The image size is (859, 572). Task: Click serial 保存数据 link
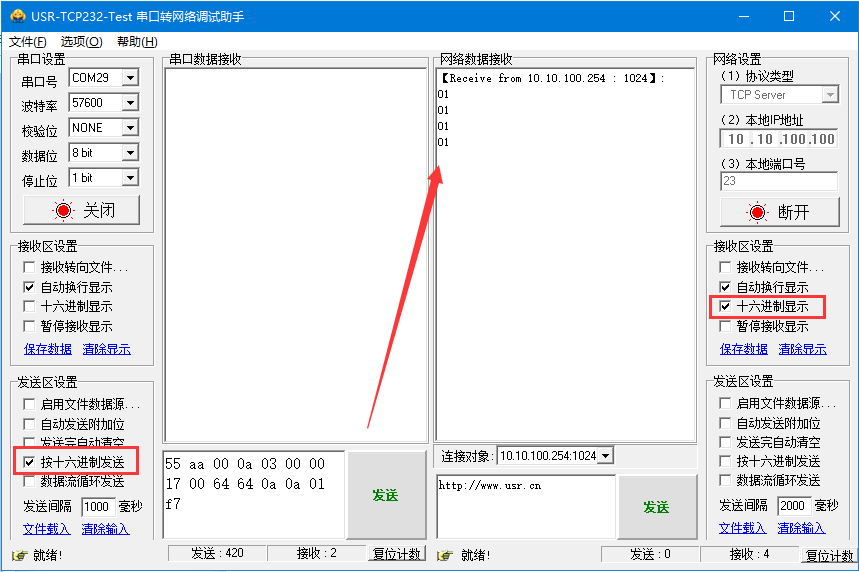point(48,349)
